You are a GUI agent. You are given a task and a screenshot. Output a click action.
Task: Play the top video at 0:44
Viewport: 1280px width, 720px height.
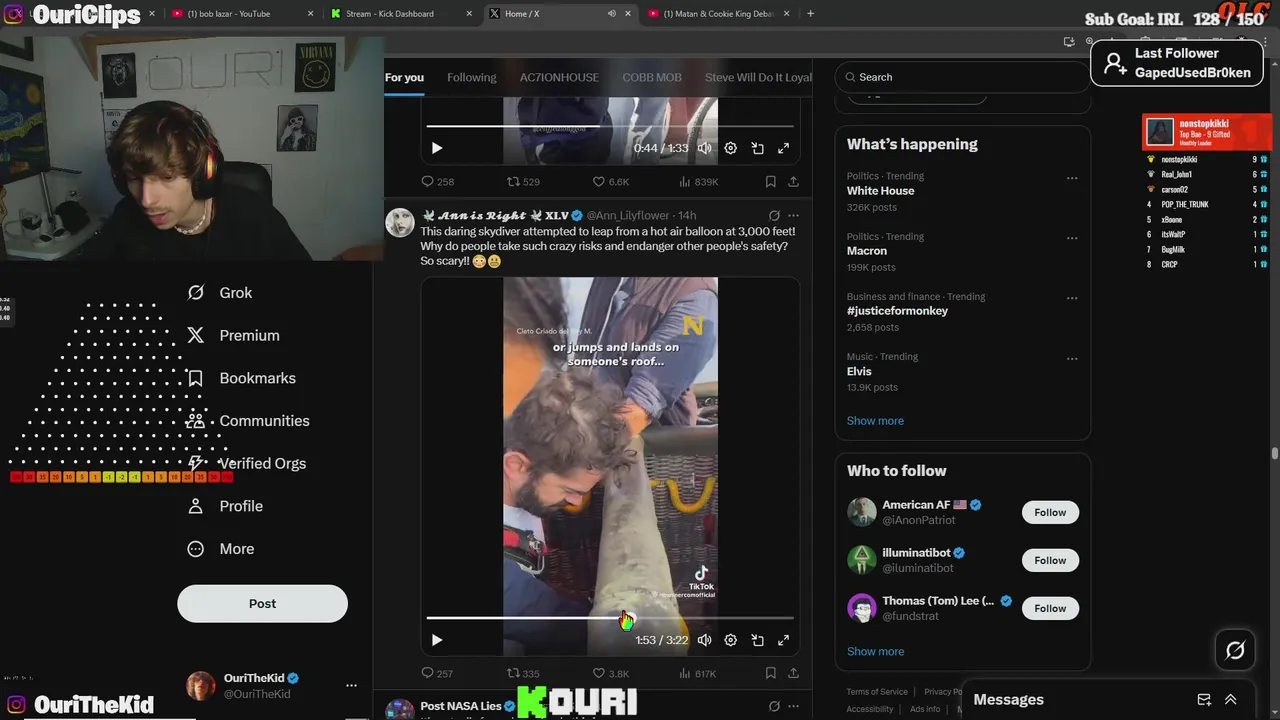coord(437,148)
